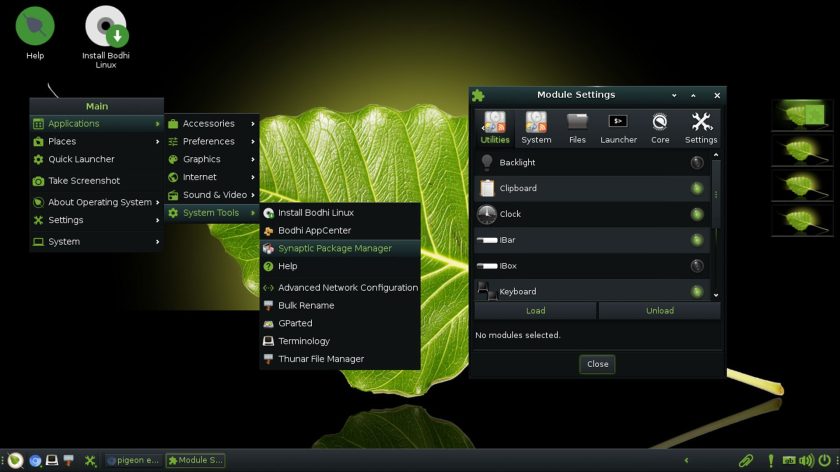The height and width of the screenshot is (472, 840).
Task: Click the Load button
Action: coord(535,311)
